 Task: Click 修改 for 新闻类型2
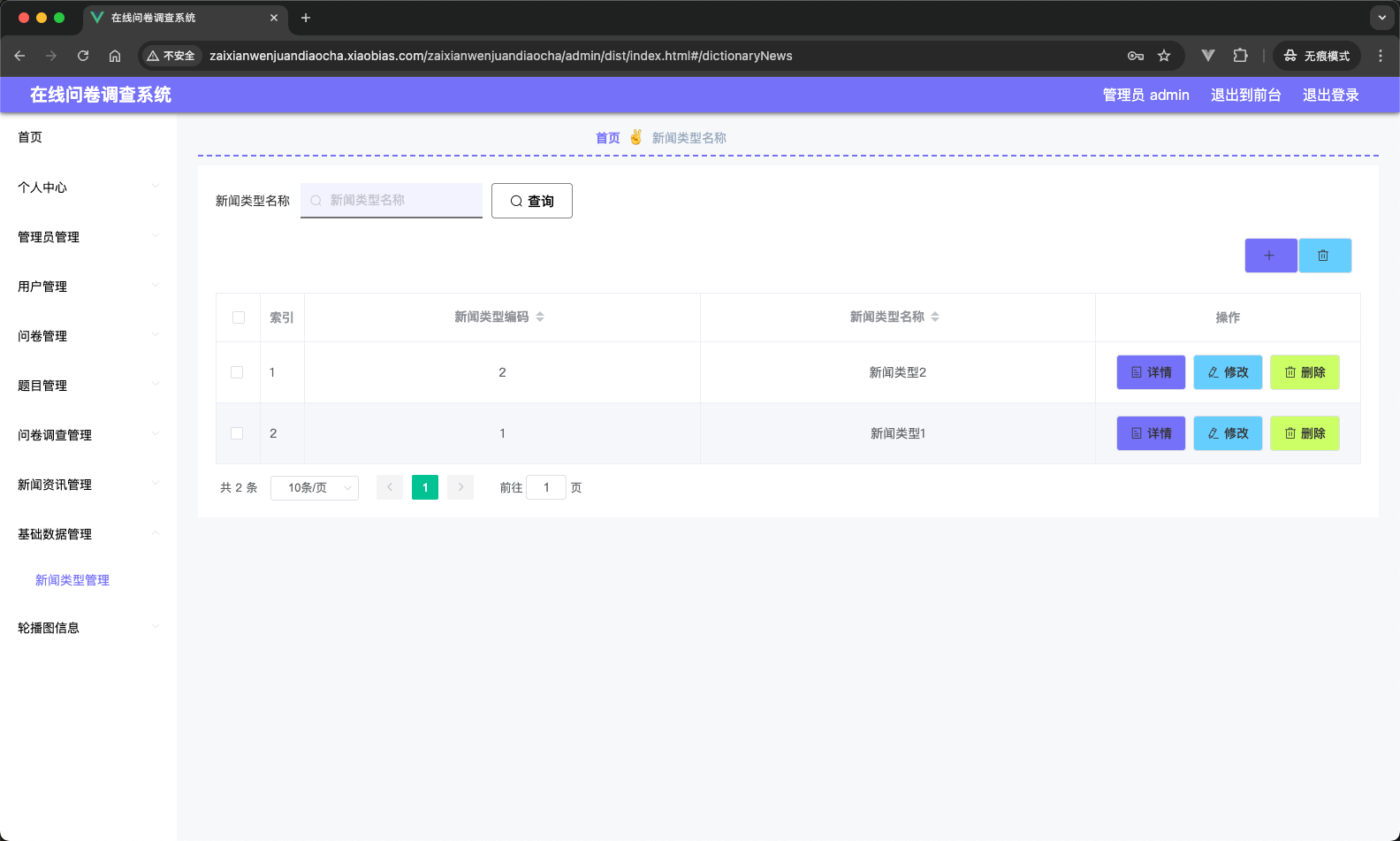coord(1229,372)
